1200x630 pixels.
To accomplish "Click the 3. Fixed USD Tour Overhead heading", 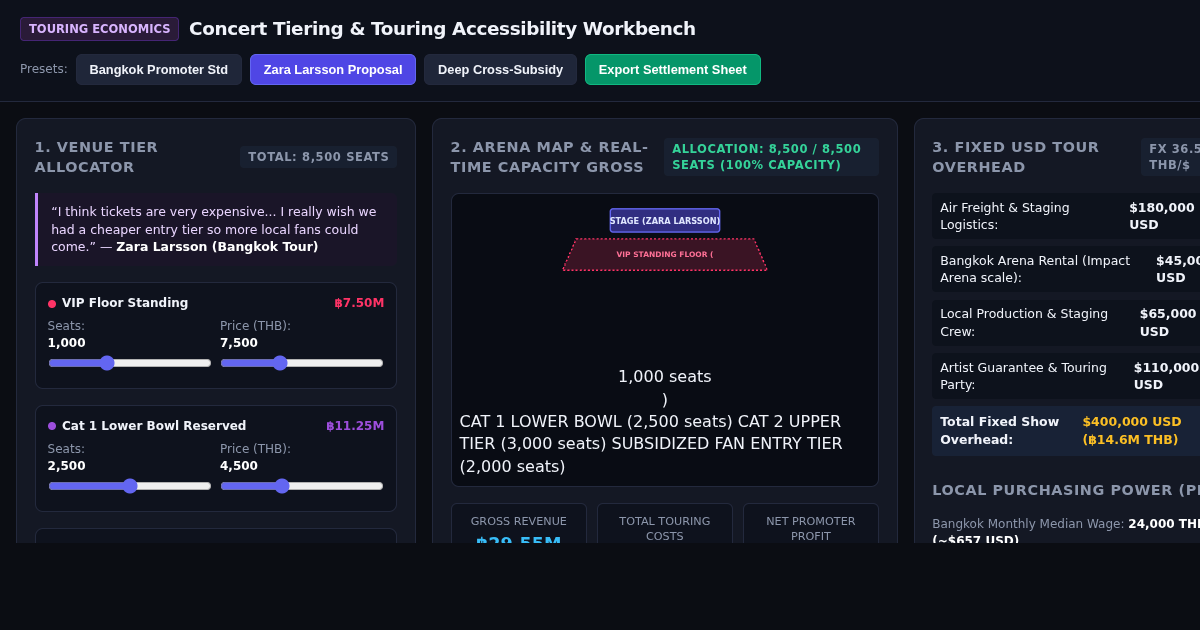I will coord(1015,157).
